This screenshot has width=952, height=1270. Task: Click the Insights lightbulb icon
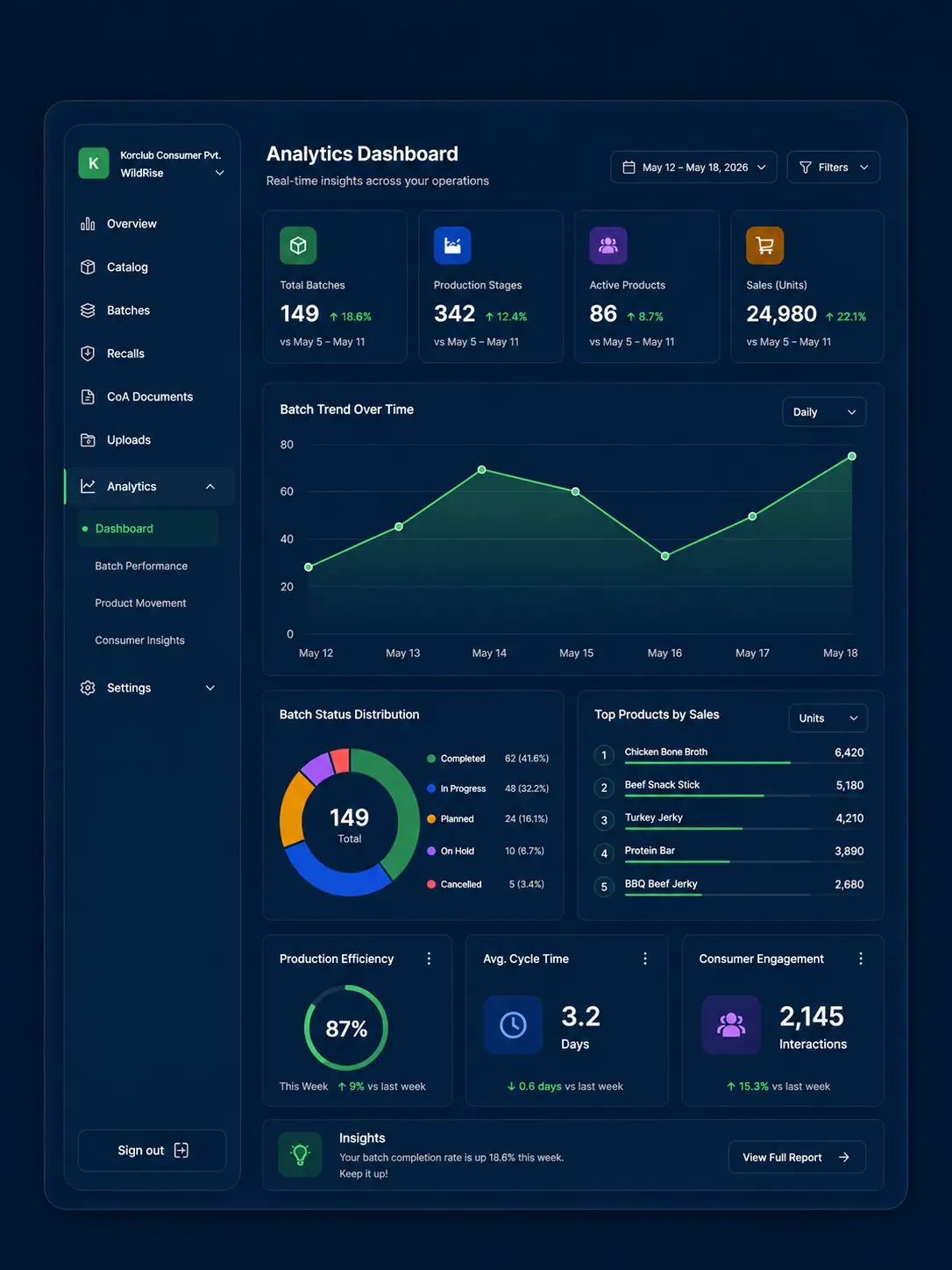point(300,1154)
